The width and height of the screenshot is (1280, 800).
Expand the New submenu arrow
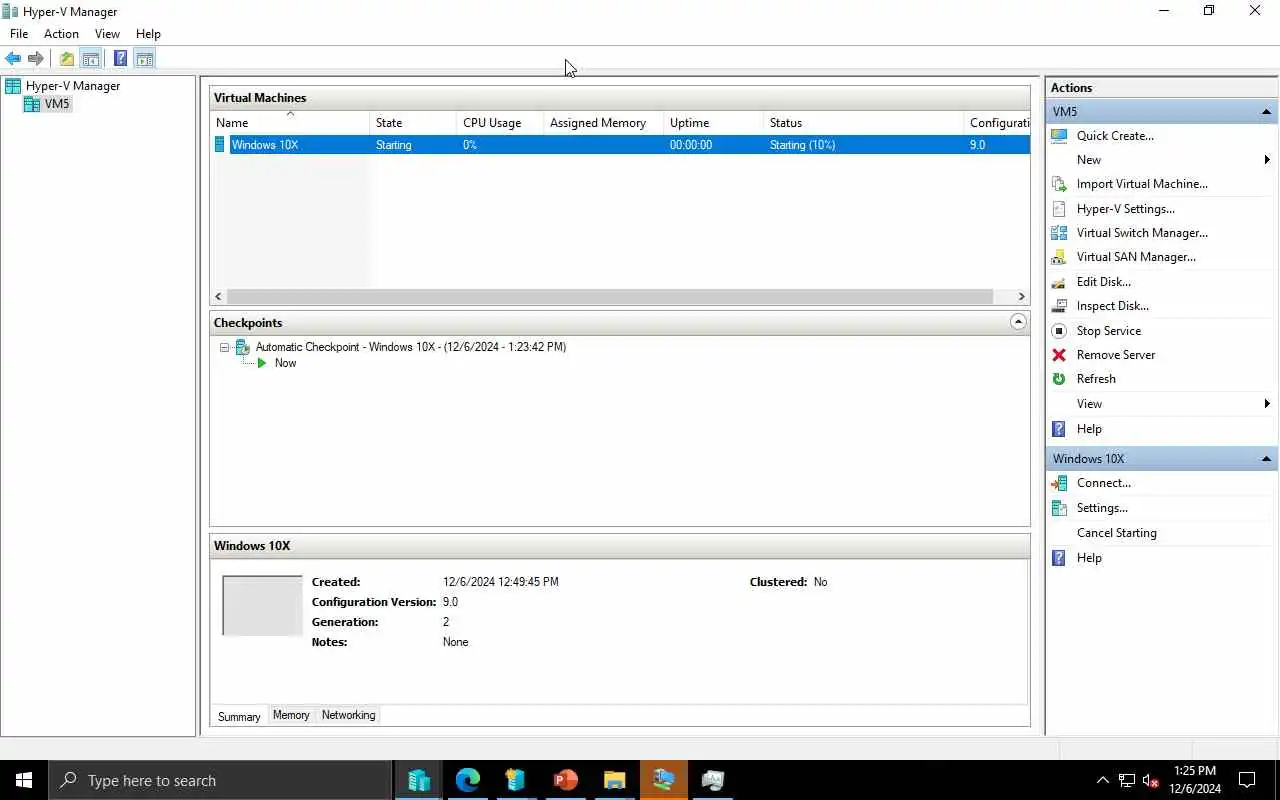pos(1267,160)
